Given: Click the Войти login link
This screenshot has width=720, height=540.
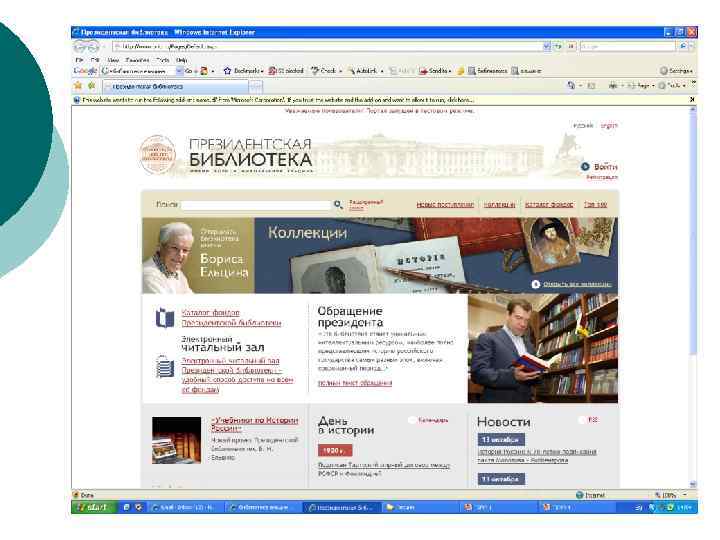Looking at the screenshot, I should point(605,167).
